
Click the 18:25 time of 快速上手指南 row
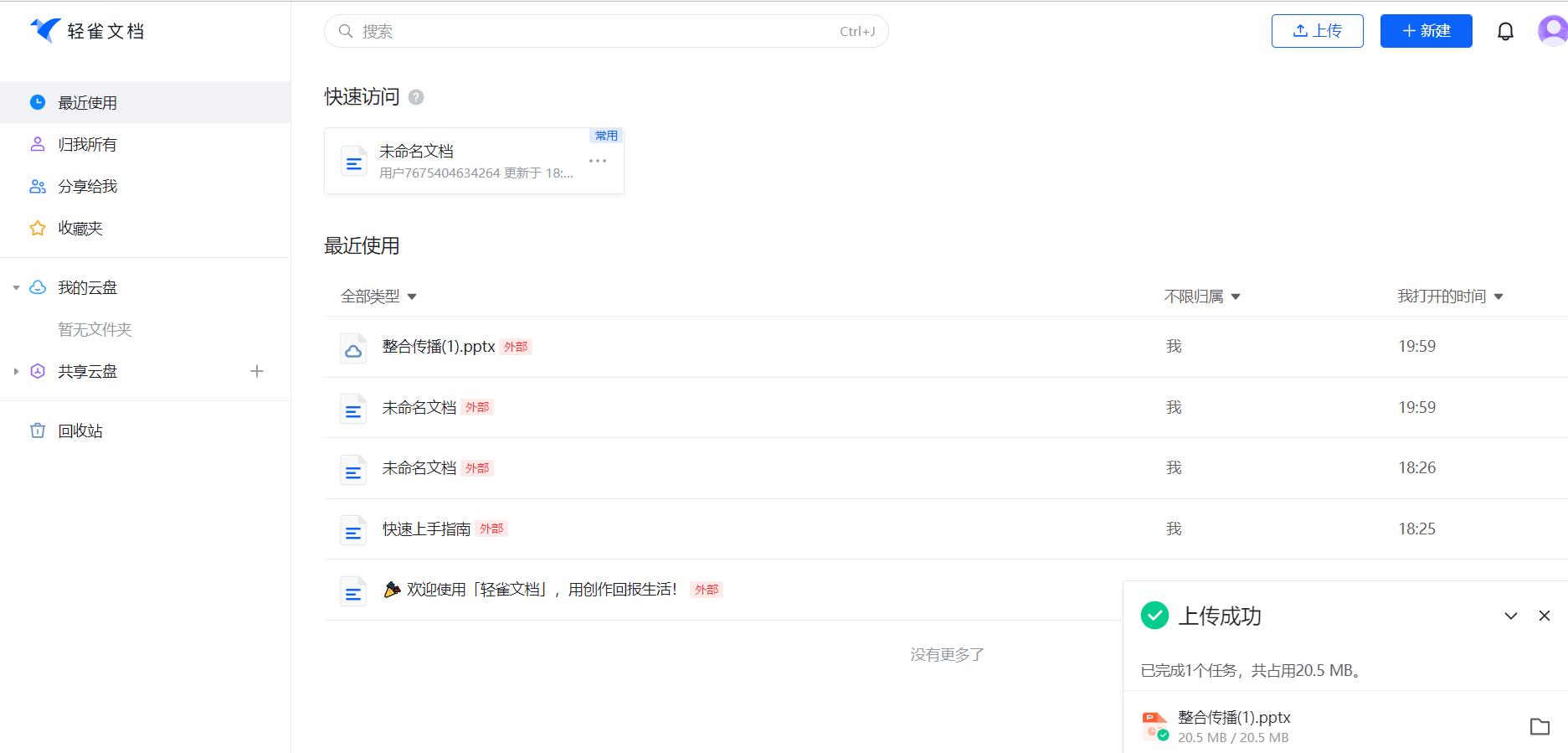[1416, 529]
